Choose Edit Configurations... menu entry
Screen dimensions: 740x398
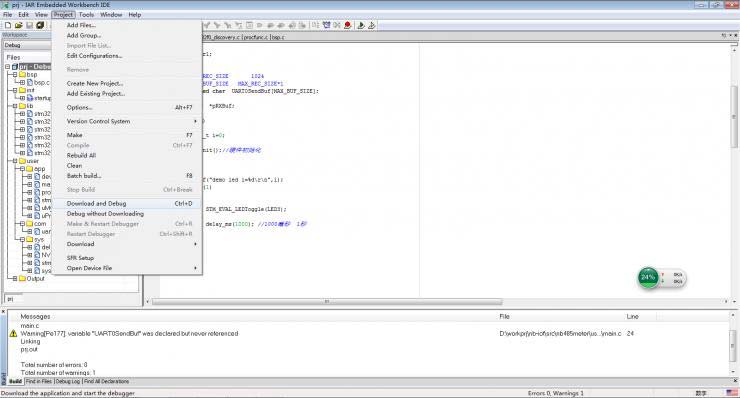click(x=127, y=56)
